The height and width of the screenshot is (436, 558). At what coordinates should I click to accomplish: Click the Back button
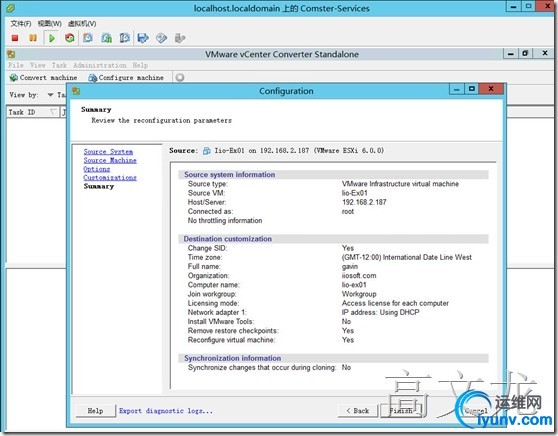pyautogui.click(x=358, y=411)
